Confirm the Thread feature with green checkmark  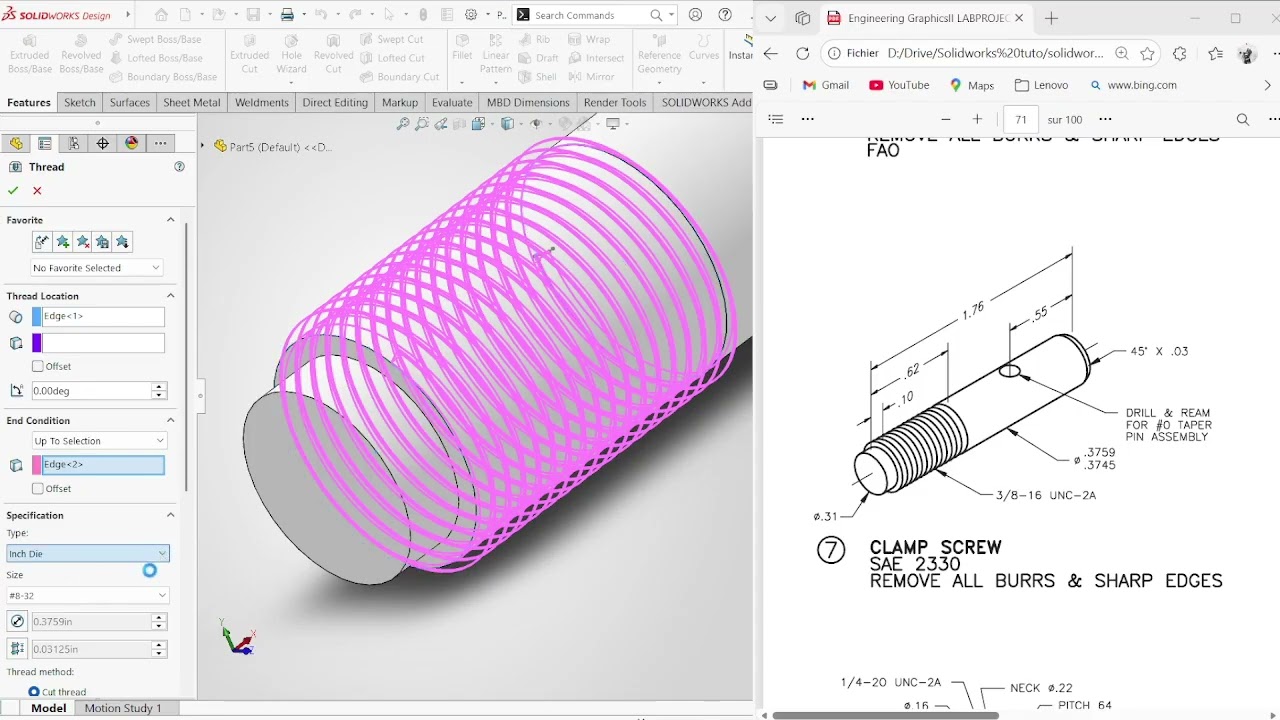(x=13, y=190)
